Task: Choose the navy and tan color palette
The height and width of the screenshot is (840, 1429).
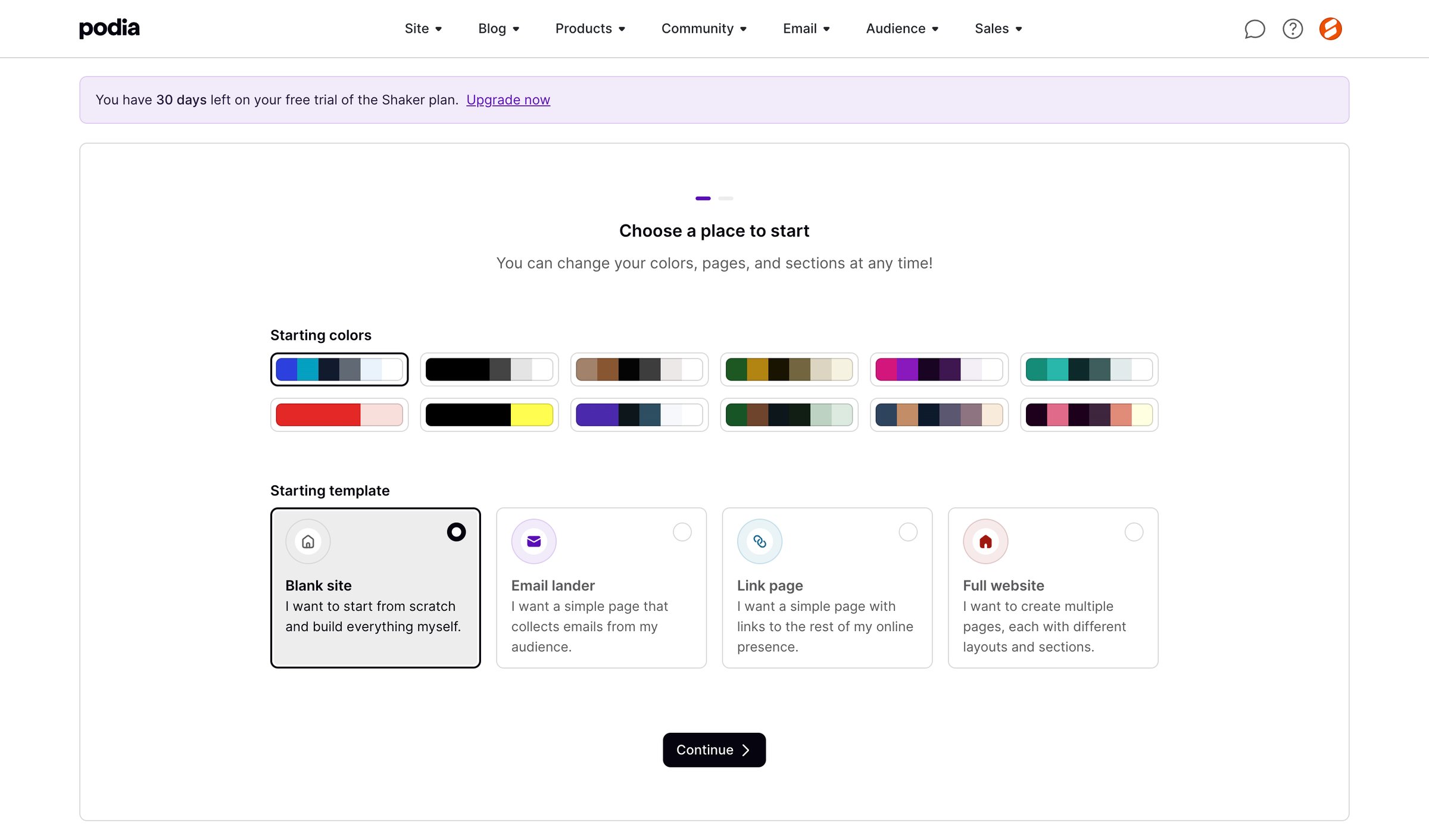Action: point(939,414)
